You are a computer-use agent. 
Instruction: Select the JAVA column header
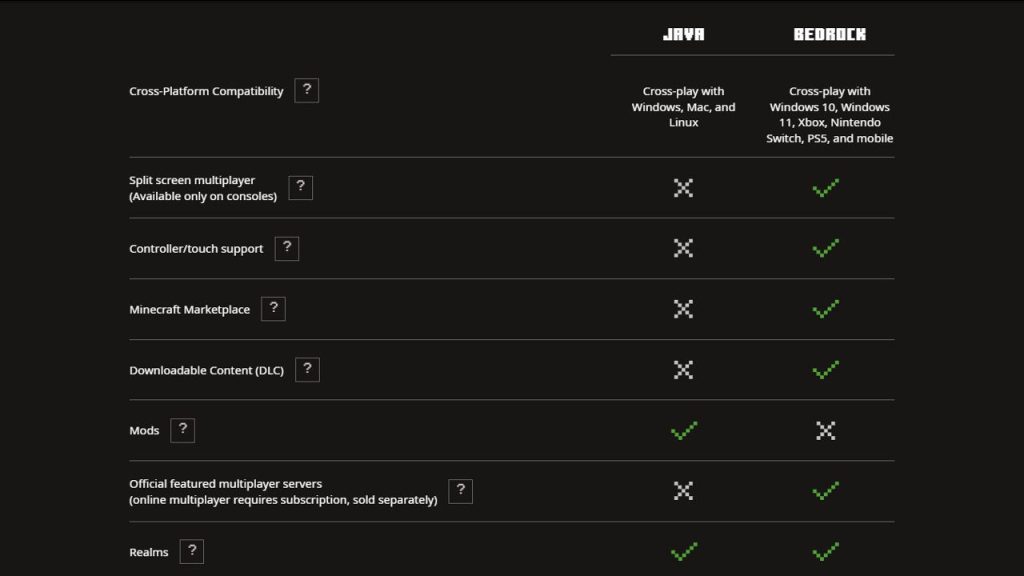point(684,32)
